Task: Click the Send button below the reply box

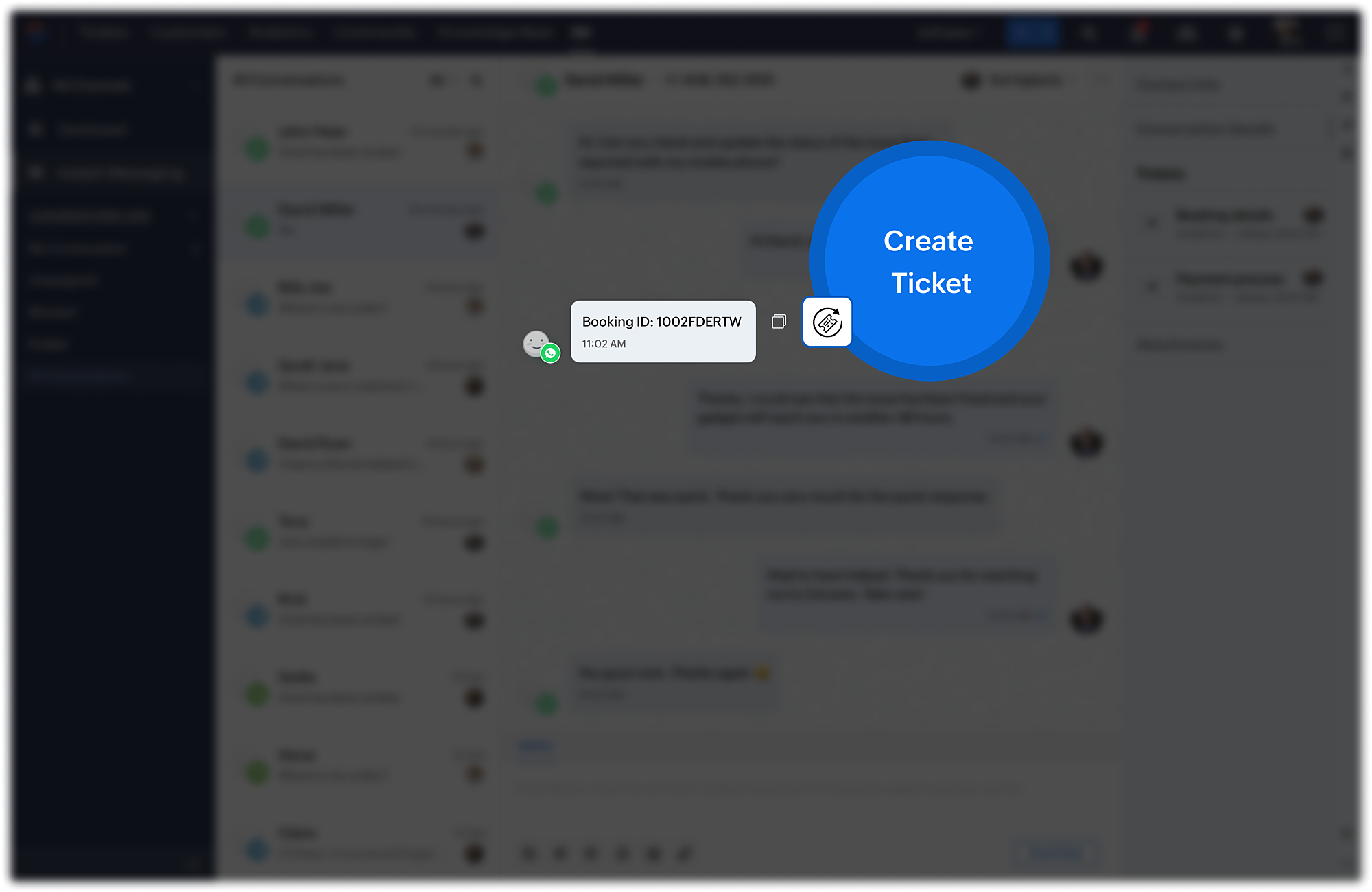Action: (1056, 853)
